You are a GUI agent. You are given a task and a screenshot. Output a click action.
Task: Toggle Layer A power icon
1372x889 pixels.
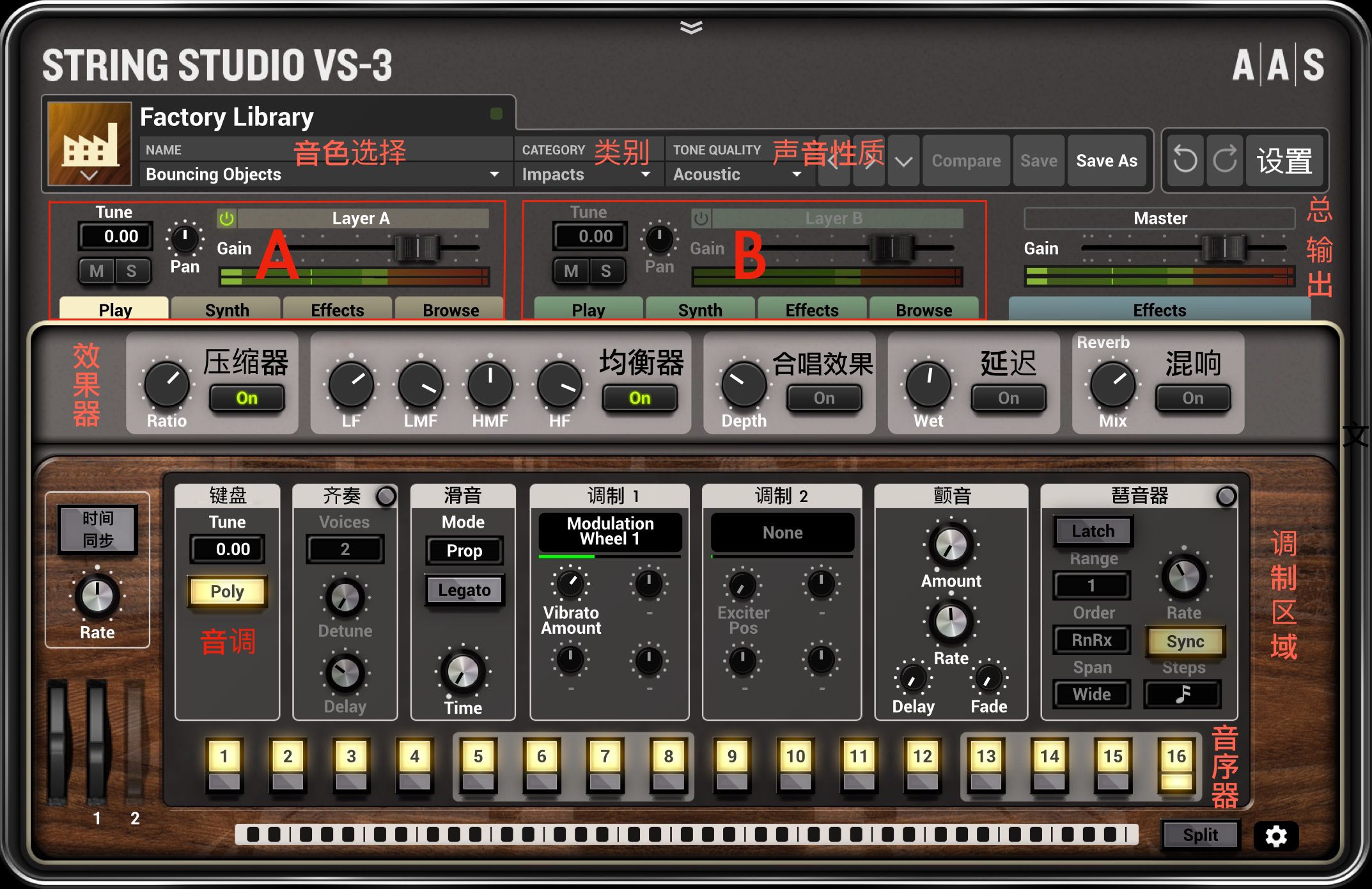pos(226,219)
